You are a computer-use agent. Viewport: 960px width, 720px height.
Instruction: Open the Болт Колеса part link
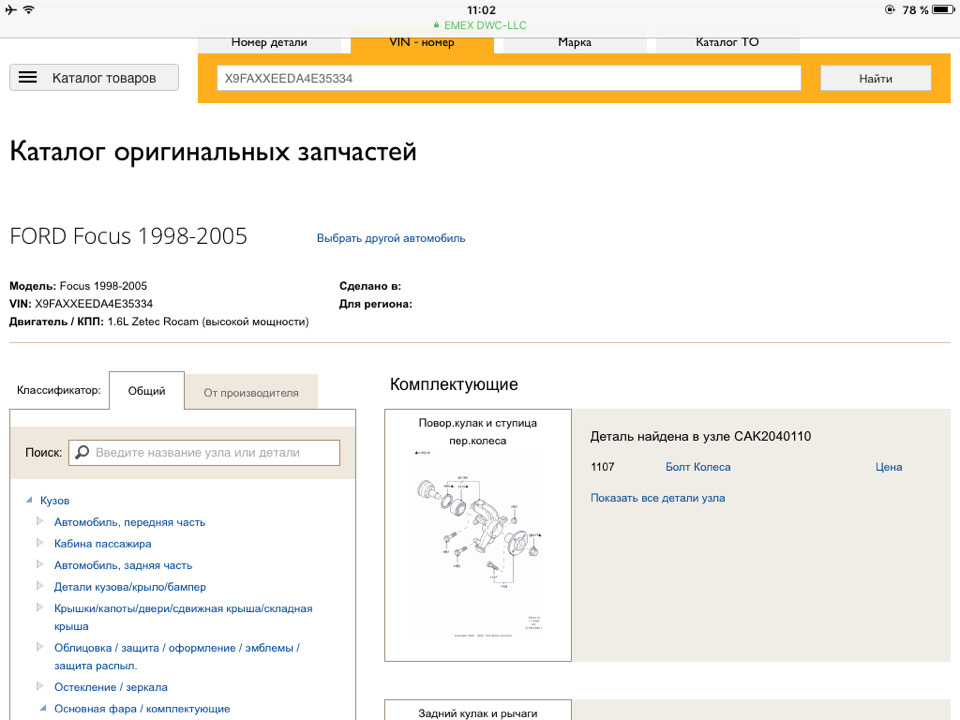pyautogui.click(x=698, y=467)
